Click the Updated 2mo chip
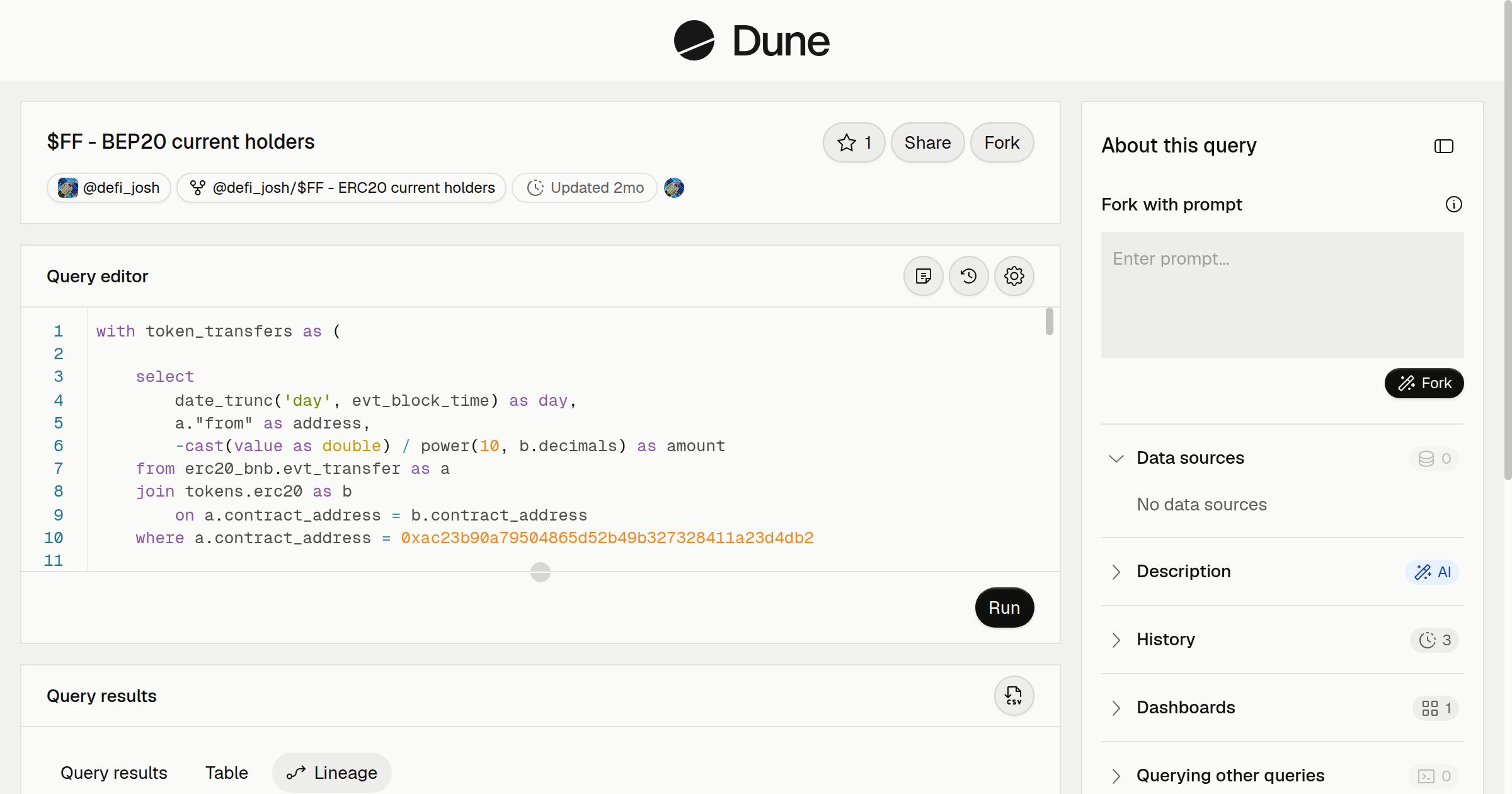Image resolution: width=1512 pixels, height=794 pixels. click(x=585, y=188)
